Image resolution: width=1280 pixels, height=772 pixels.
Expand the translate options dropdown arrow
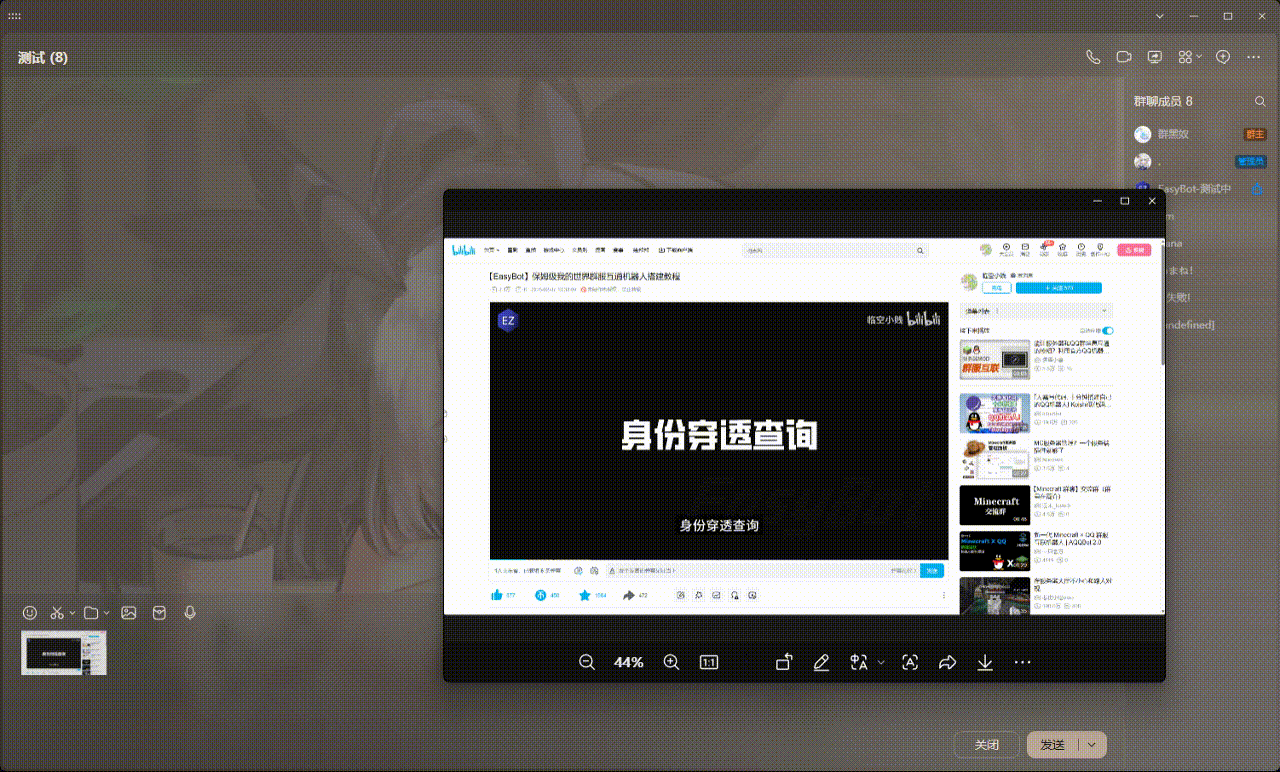(x=881, y=662)
